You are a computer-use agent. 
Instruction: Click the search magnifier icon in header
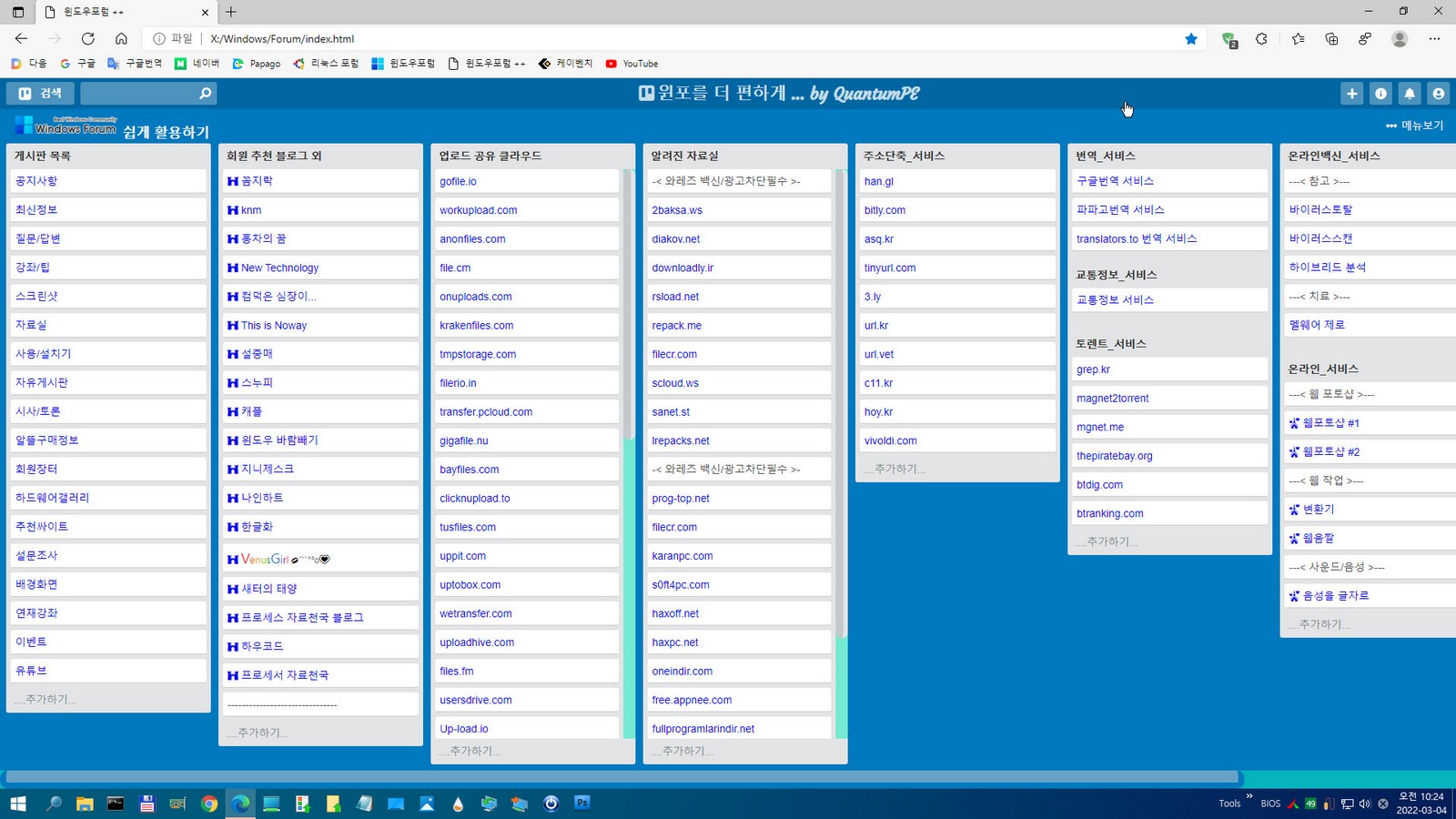[x=205, y=93]
